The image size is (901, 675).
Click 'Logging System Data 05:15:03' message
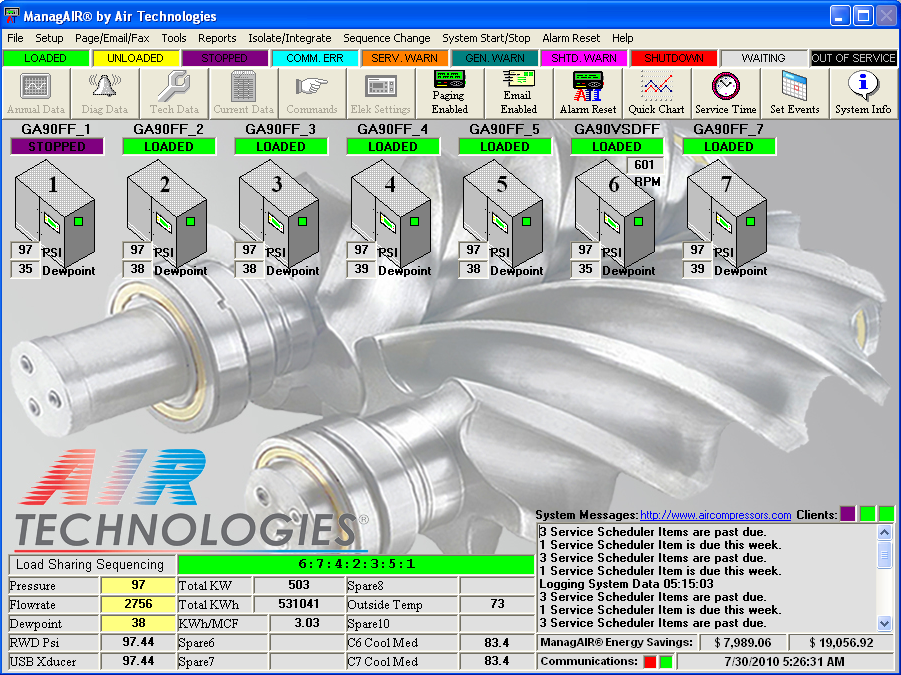(x=626, y=584)
